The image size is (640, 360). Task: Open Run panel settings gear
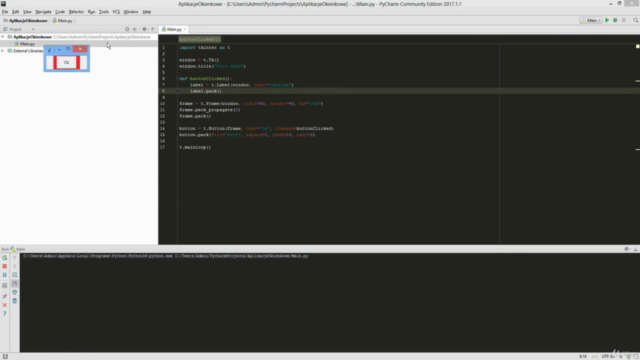pyautogui.click(x=627, y=249)
